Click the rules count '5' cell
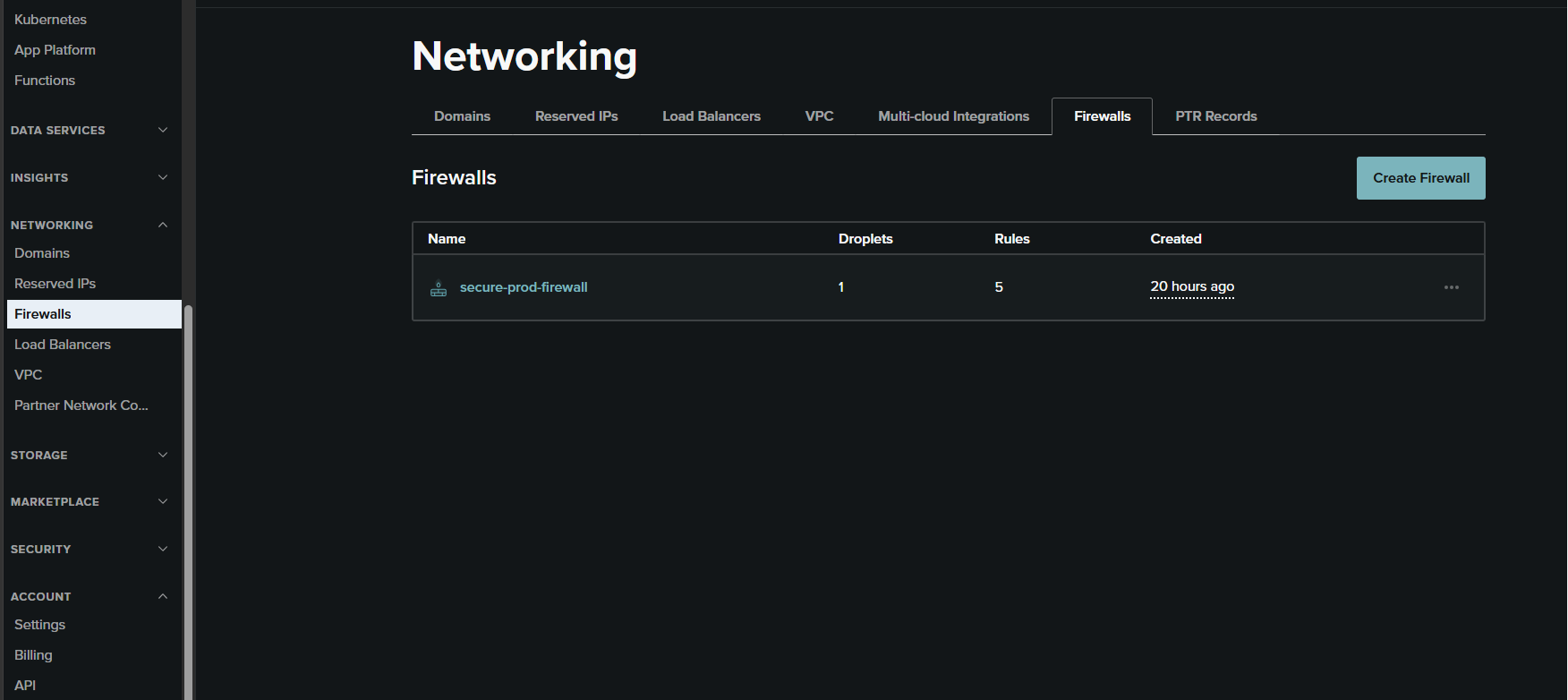 click(999, 287)
